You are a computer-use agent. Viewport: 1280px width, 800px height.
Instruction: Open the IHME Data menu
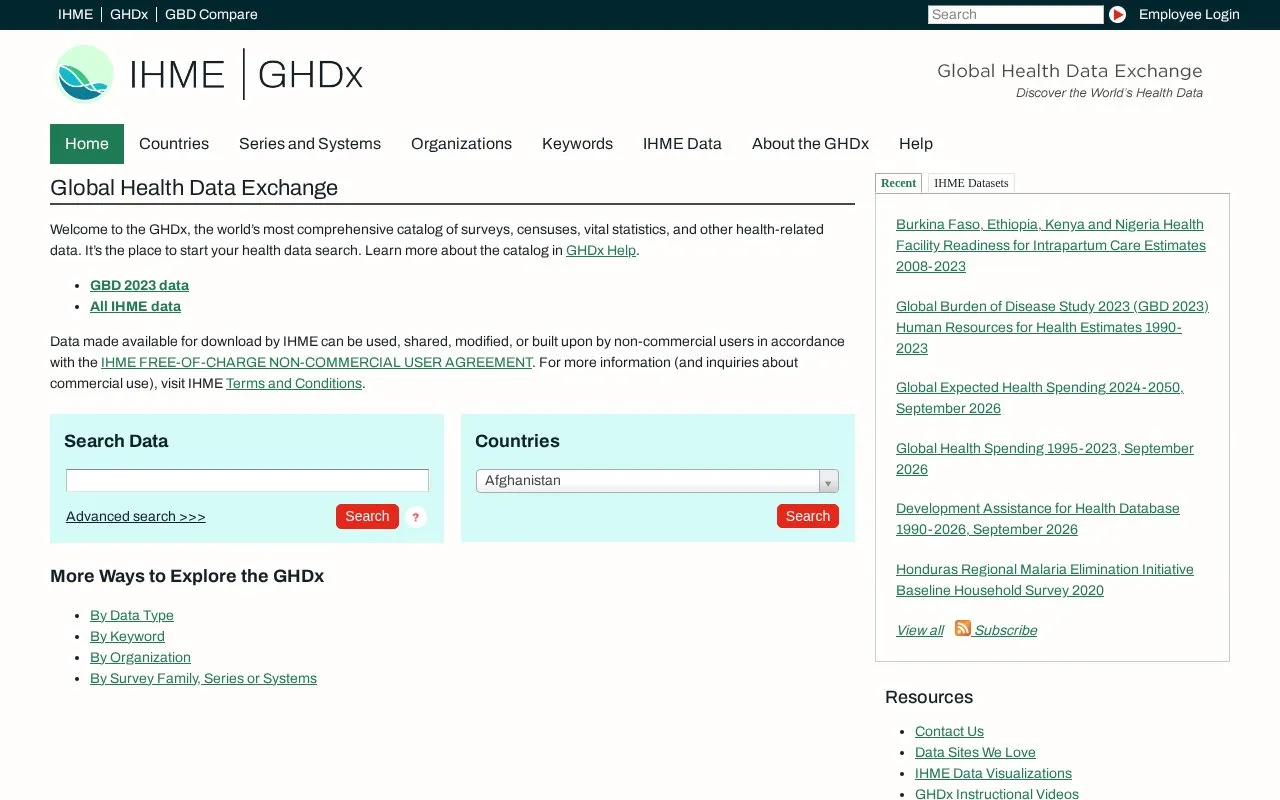pos(682,144)
